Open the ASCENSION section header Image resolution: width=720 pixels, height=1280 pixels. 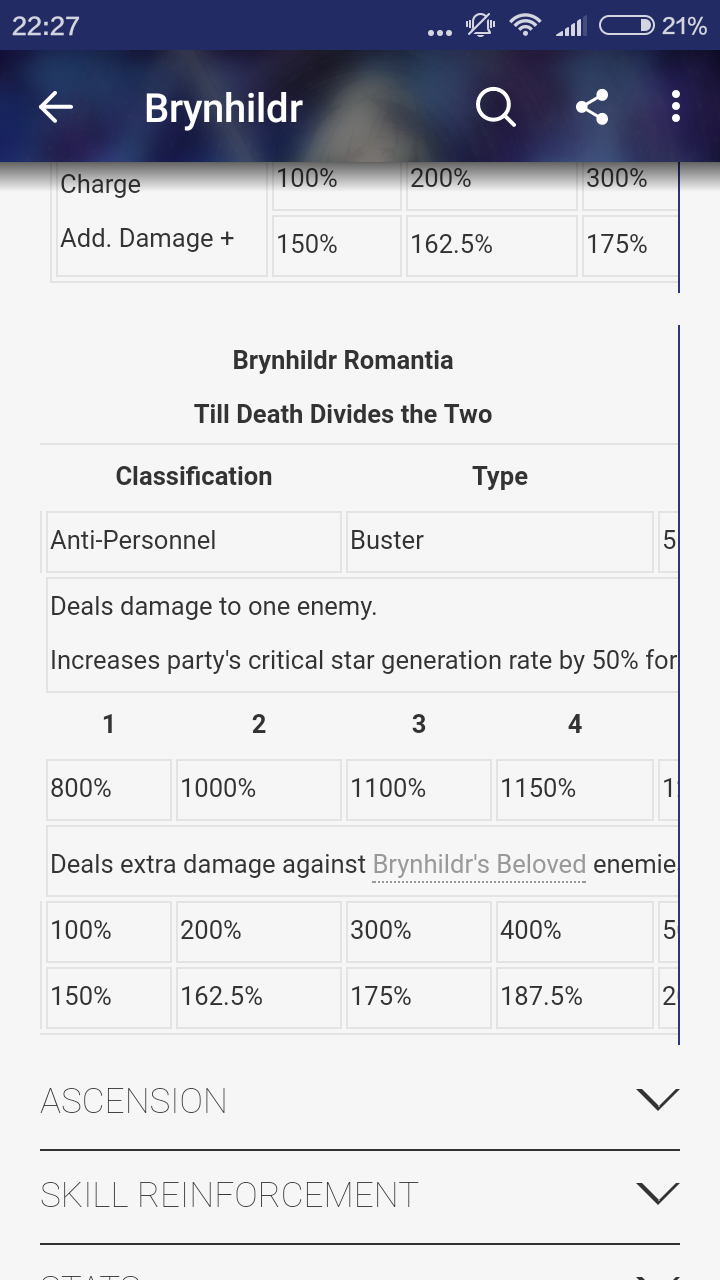coord(360,1102)
